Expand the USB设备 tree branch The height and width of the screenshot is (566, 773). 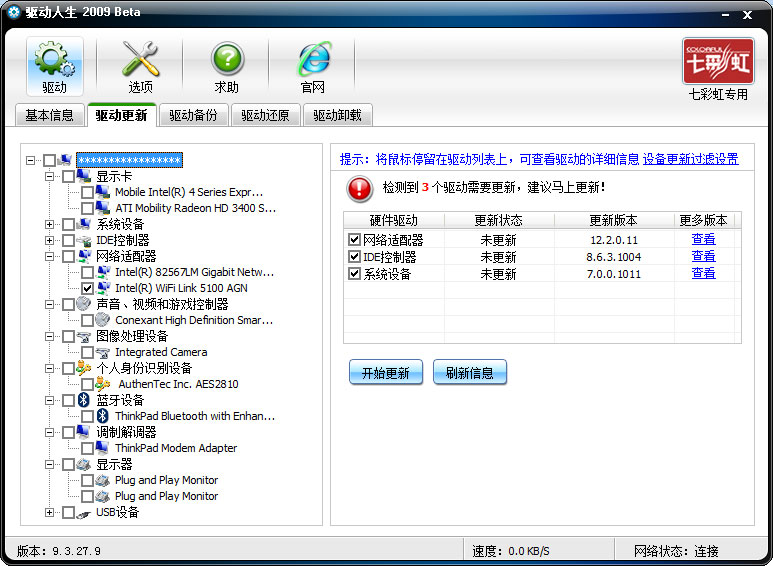49,512
